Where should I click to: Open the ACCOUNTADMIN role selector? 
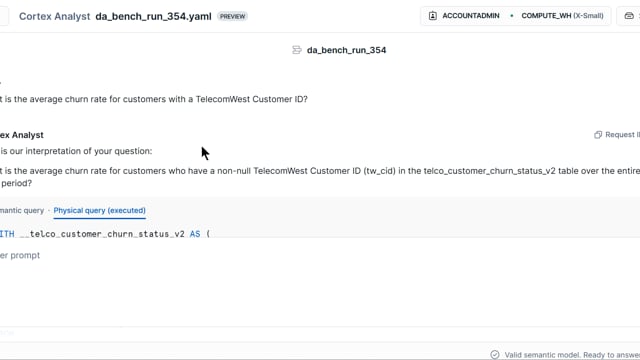coord(464,16)
